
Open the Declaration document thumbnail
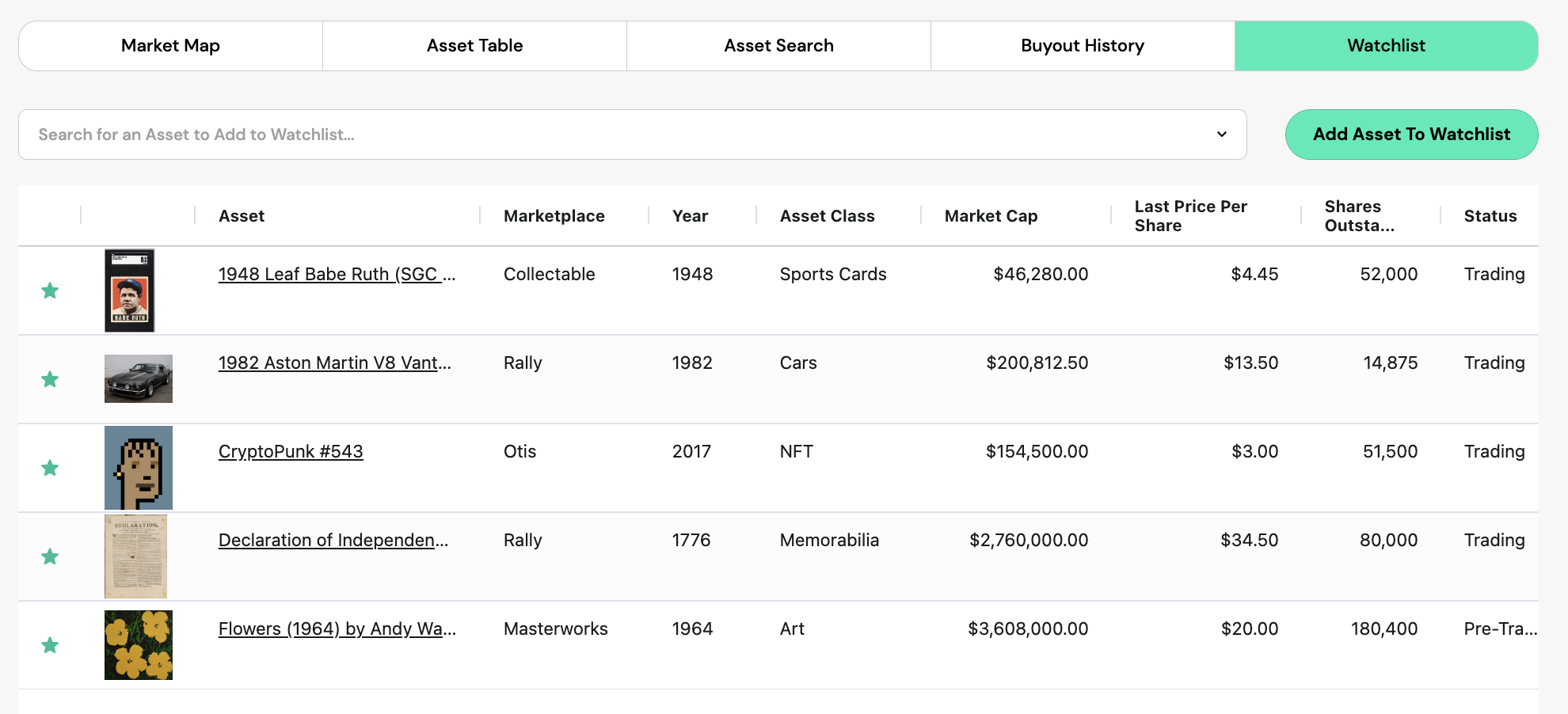click(x=136, y=556)
